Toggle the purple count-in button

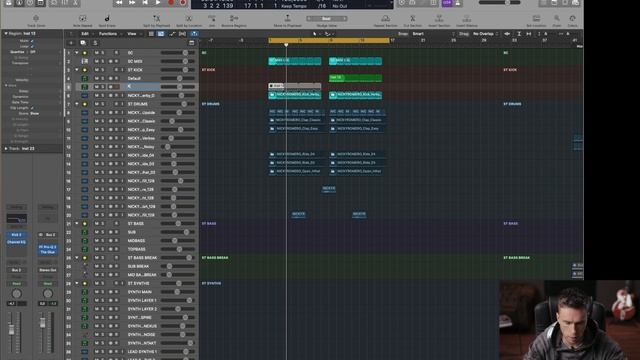pyautogui.click(x=447, y=2)
